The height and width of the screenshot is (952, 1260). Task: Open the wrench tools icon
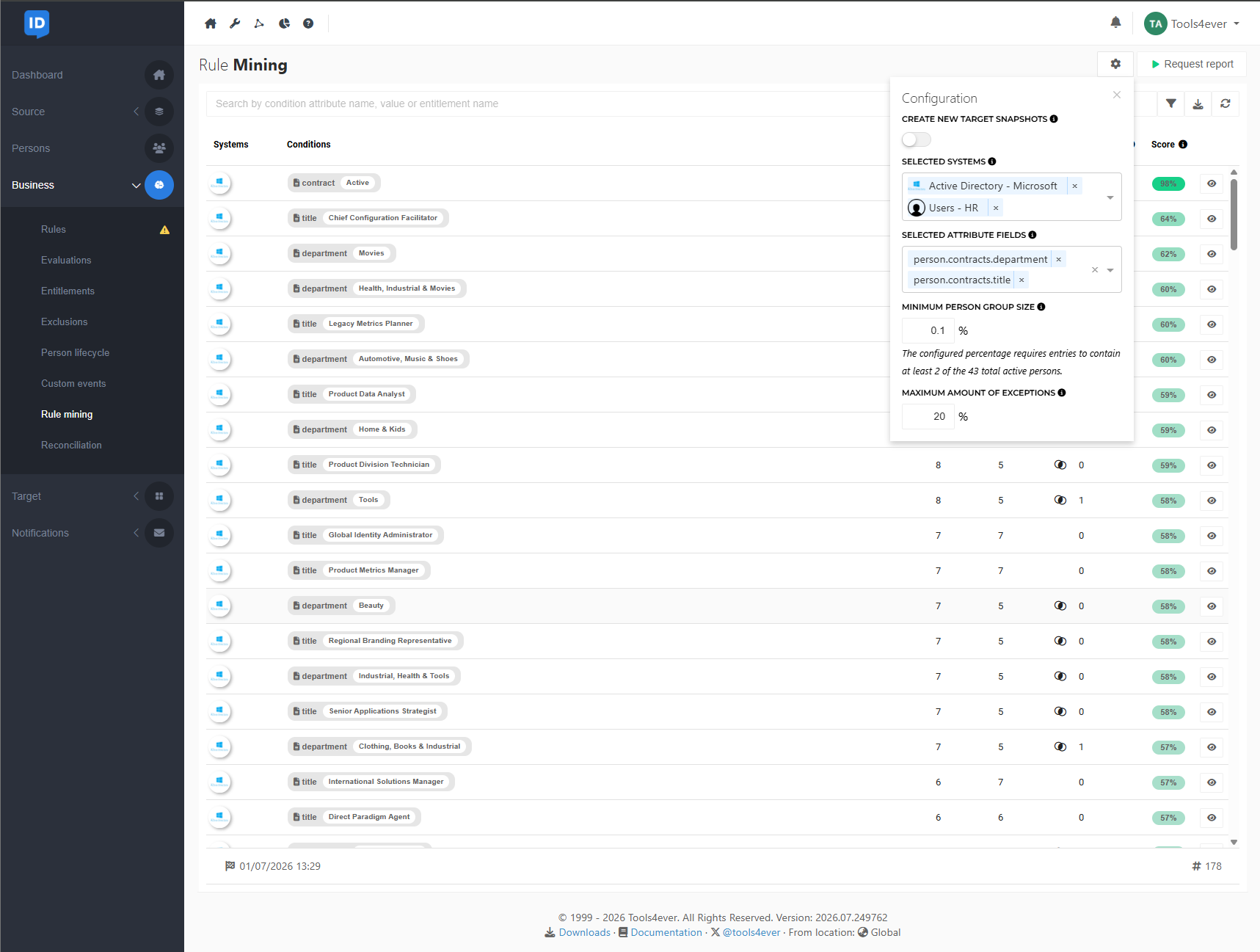235,23
